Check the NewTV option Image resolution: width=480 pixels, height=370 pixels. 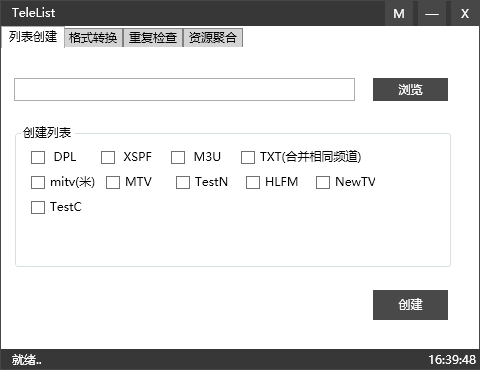click(x=323, y=182)
